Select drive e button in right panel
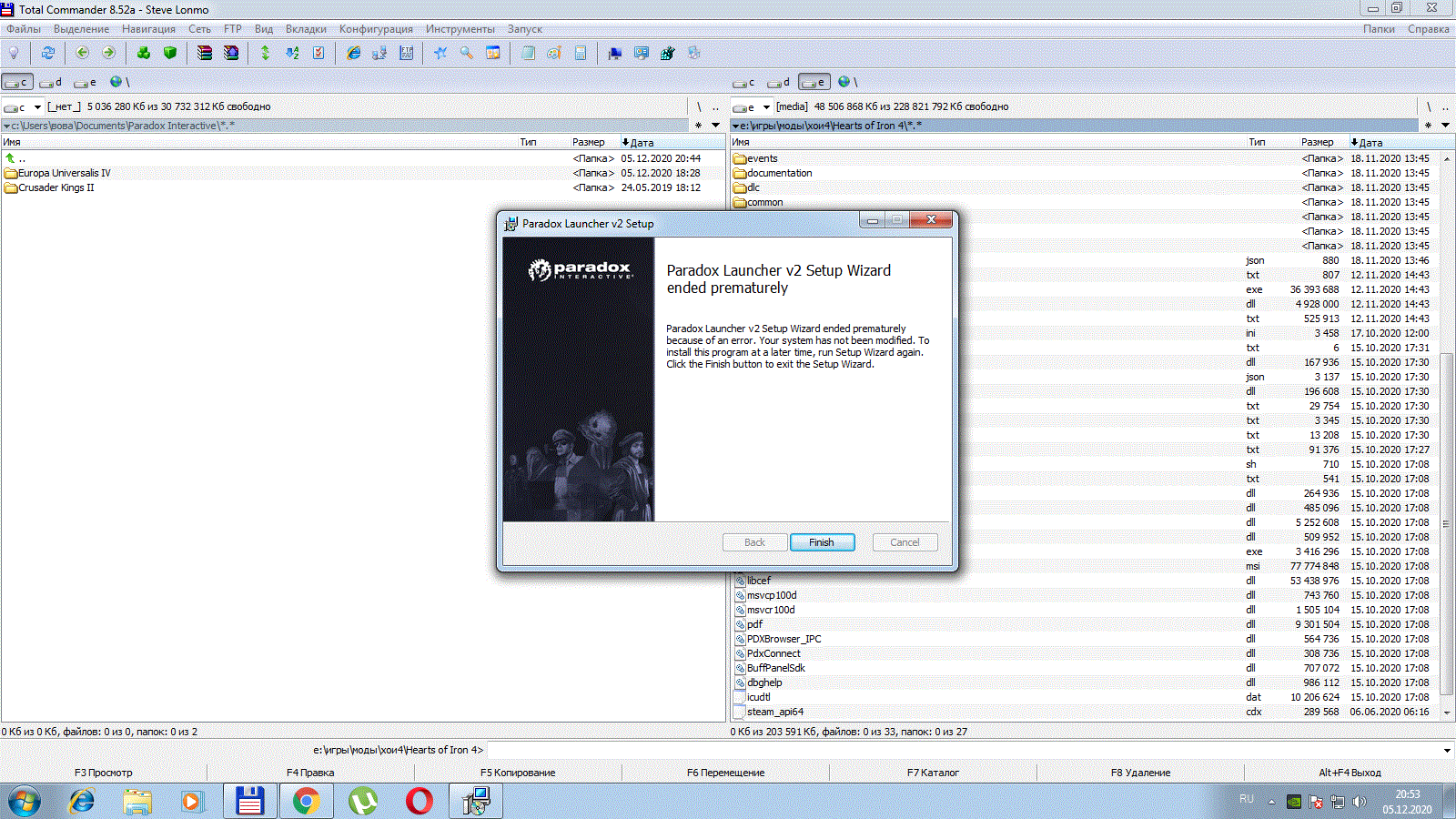 814,82
